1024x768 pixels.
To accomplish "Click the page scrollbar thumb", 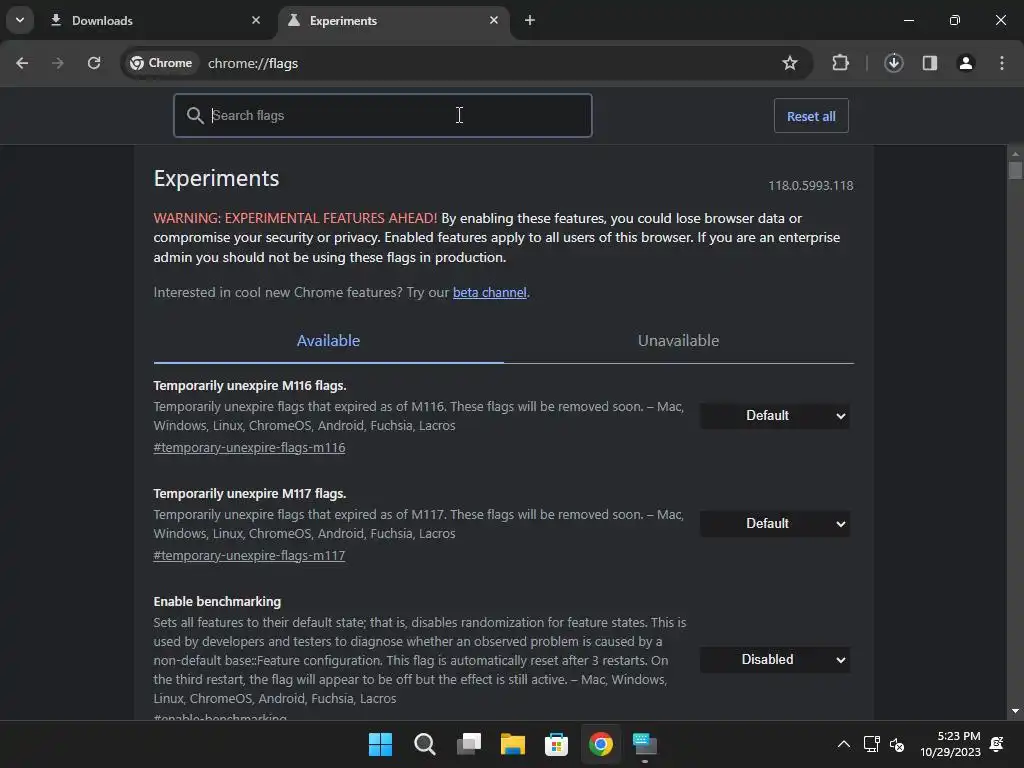I will pyautogui.click(x=1015, y=170).
